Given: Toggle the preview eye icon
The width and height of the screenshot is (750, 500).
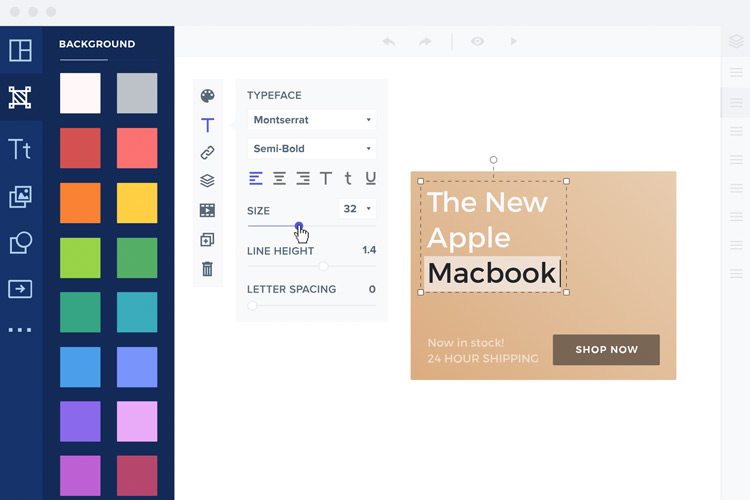Looking at the screenshot, I should [478, 41].
